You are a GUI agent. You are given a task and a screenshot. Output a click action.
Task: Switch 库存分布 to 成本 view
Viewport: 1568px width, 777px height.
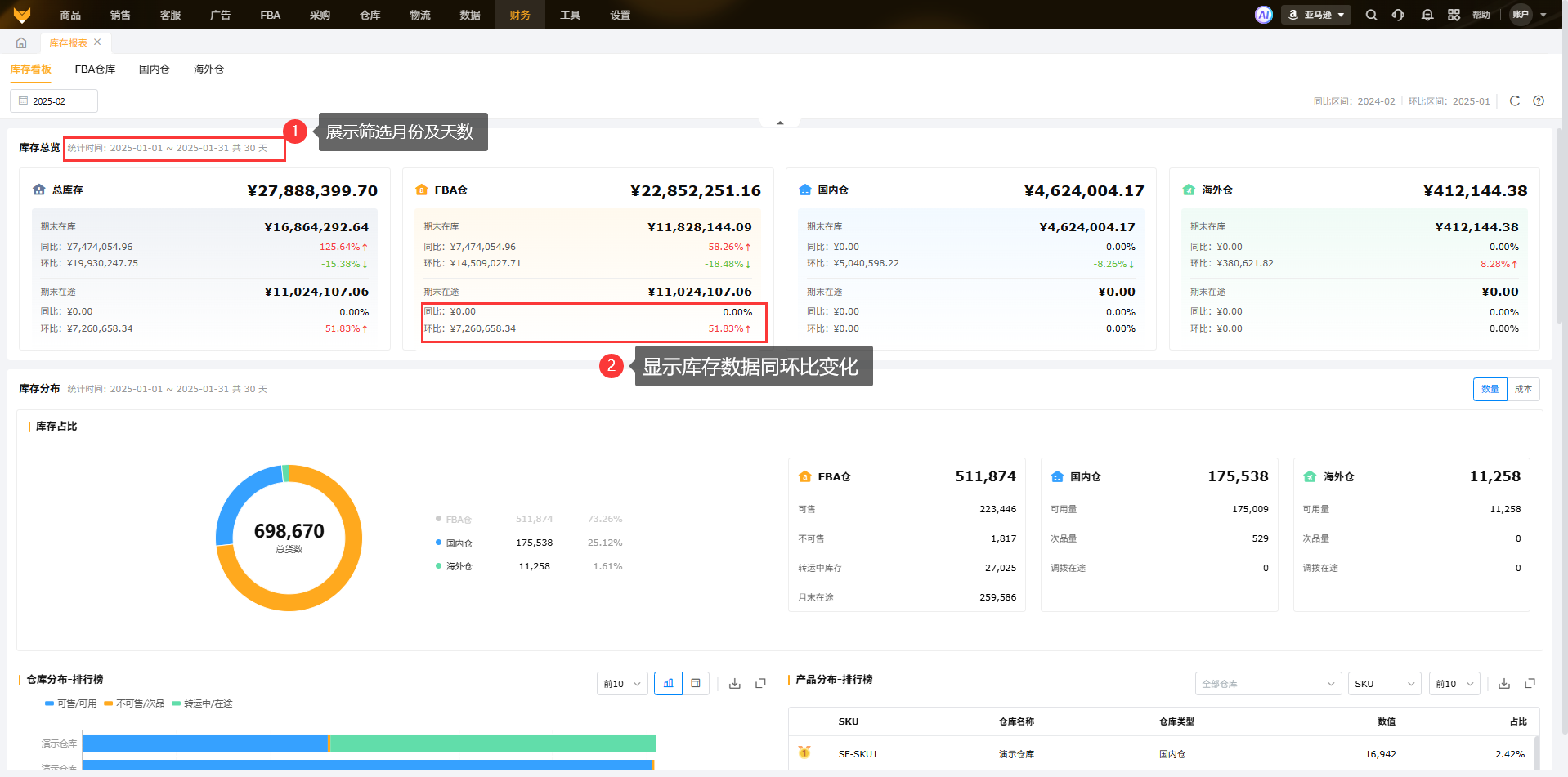point(1523,389)
